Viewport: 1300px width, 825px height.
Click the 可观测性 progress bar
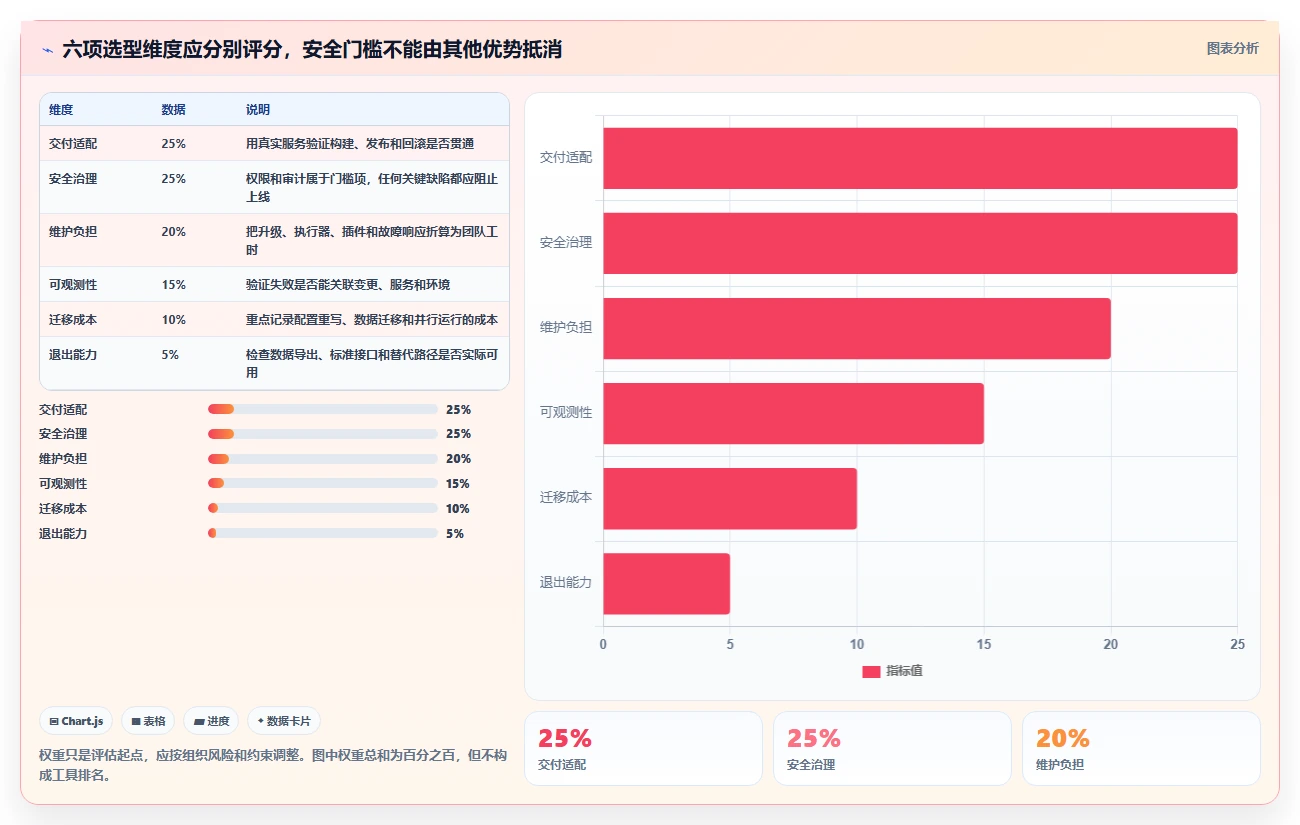point(323,484)
